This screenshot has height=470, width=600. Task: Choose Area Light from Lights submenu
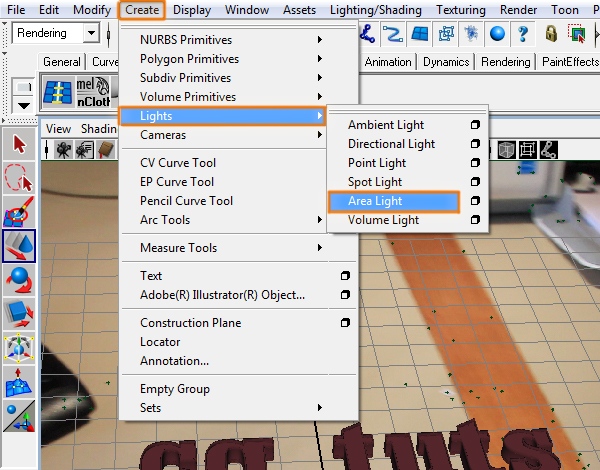coord(394,201)
